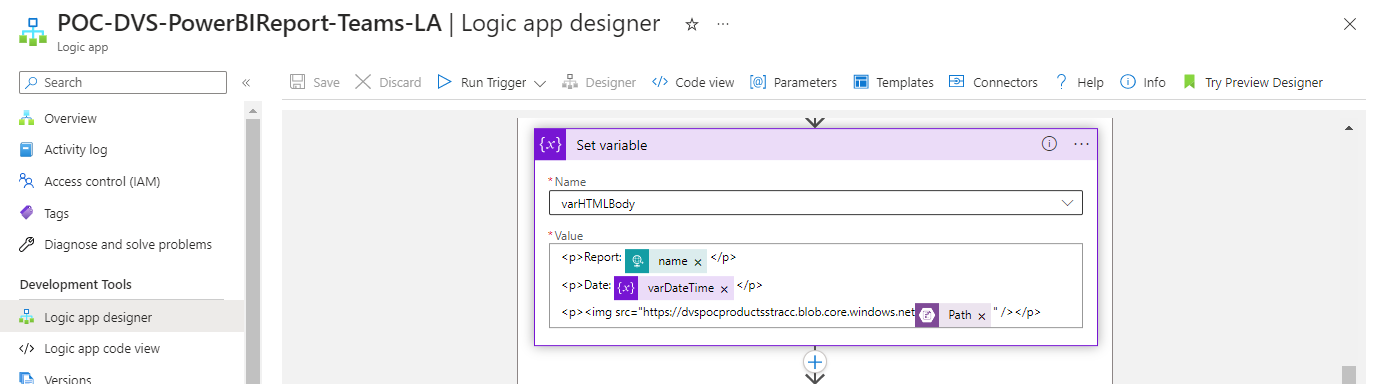This screenshot has height=384, width=1381.
Task: Open Set variable card ellipsis menu
Action: coord(1081,144)
